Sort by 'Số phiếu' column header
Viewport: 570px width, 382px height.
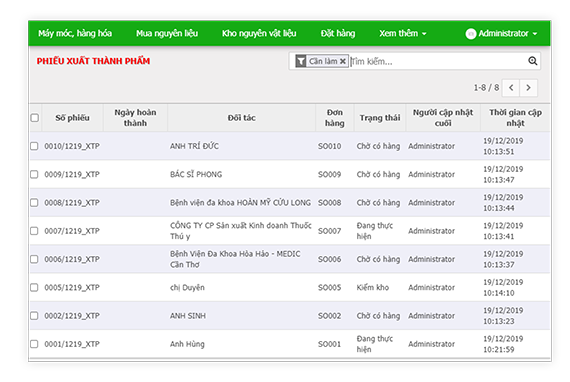72,118
